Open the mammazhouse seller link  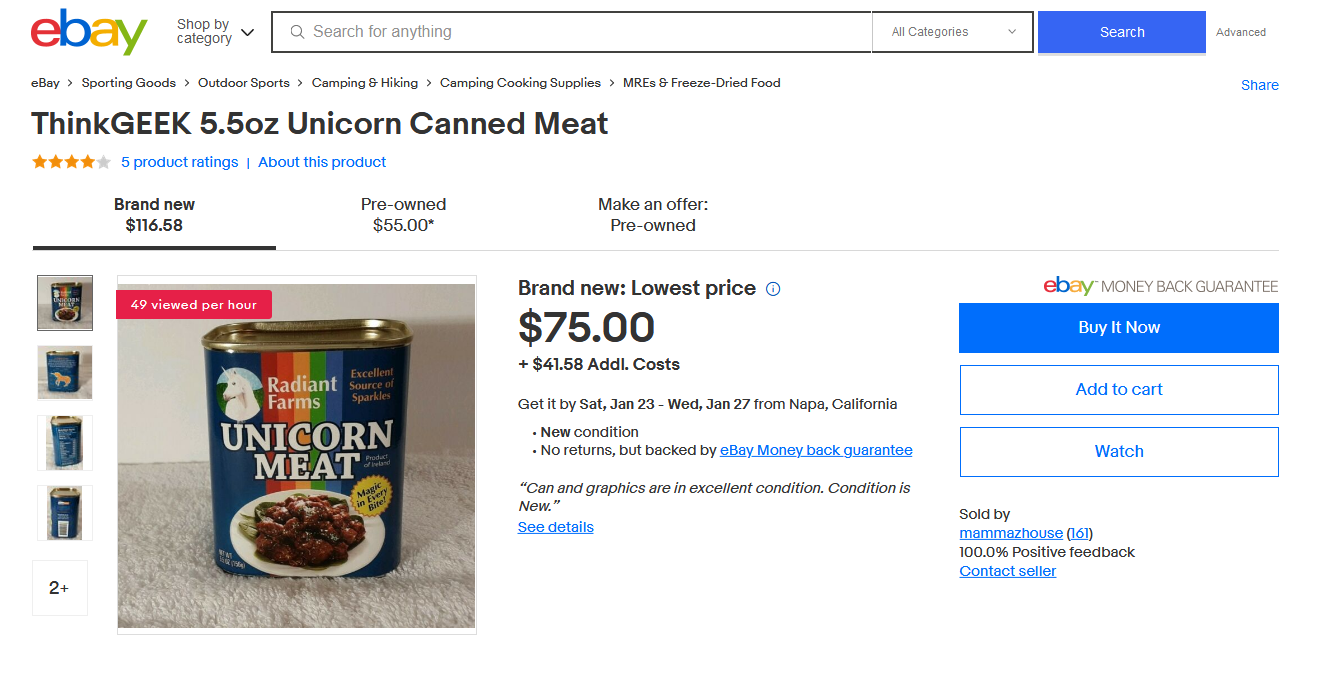[x=1010, y=533]
